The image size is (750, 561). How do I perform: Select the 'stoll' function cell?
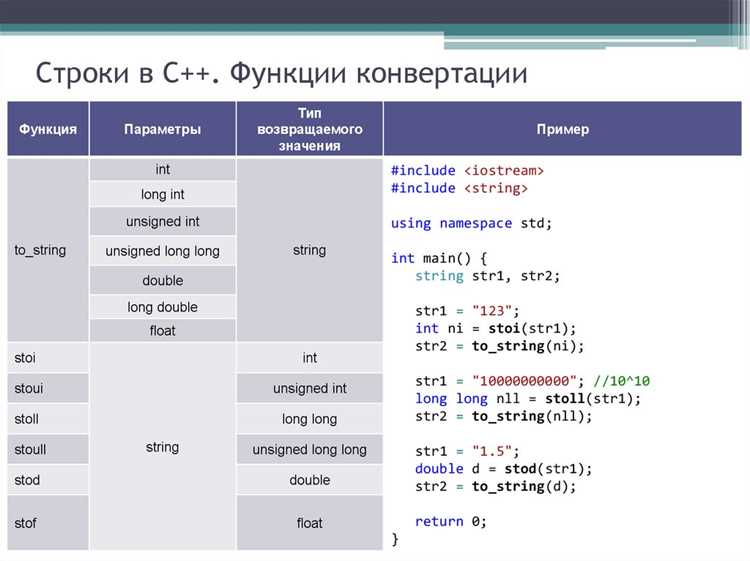coord(48,418)
